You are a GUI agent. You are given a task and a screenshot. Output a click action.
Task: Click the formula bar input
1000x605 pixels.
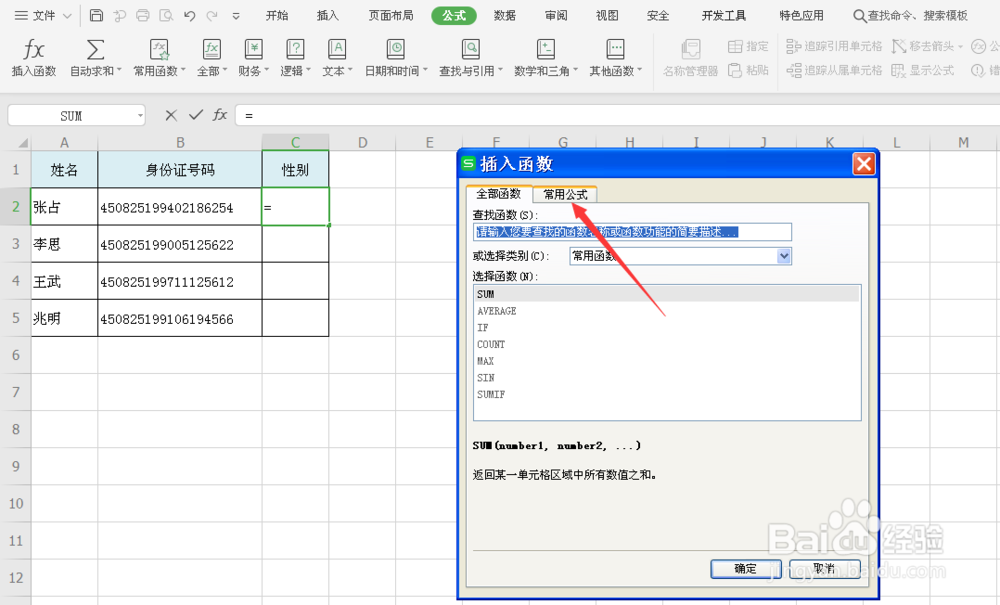(x=617, y=115)
